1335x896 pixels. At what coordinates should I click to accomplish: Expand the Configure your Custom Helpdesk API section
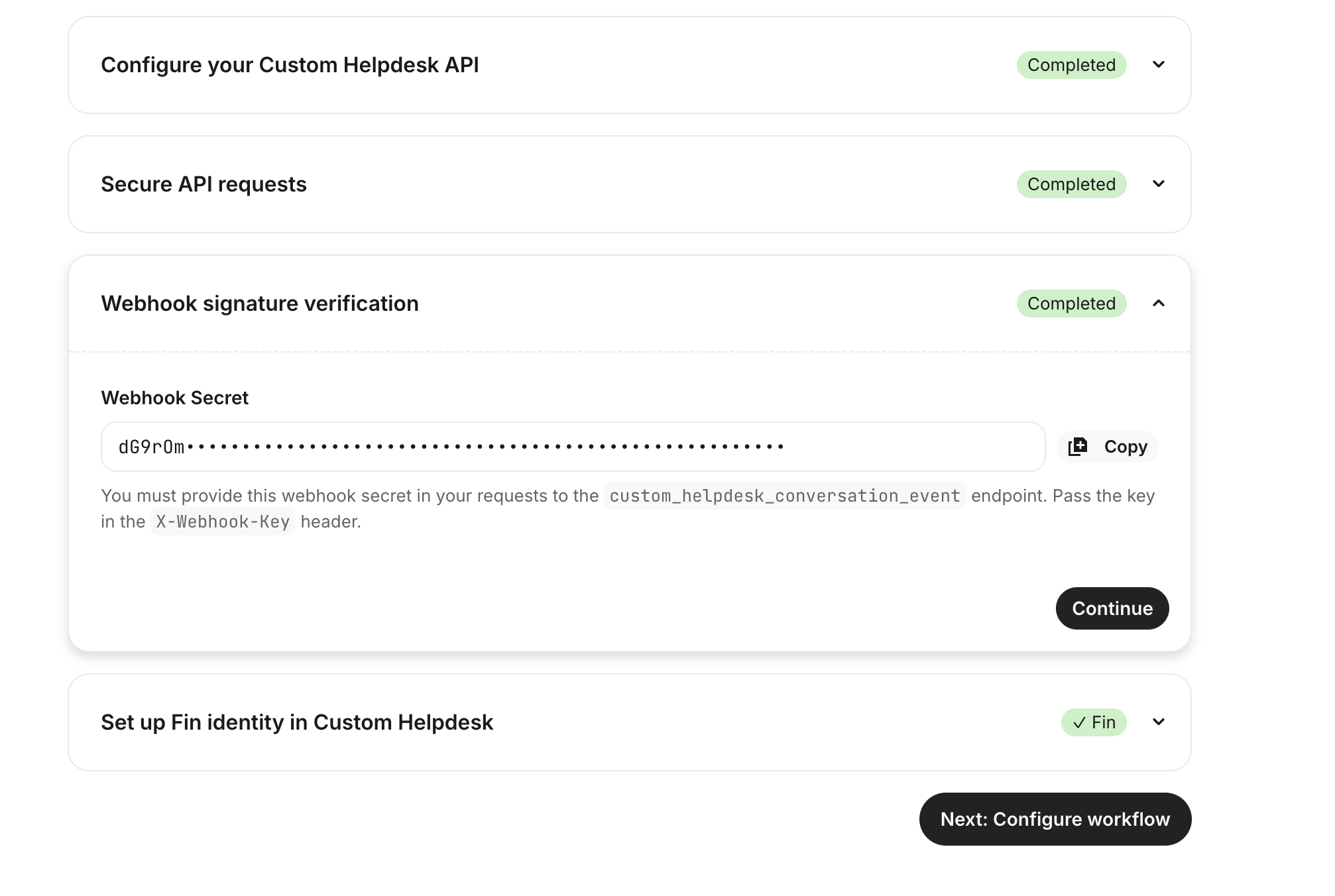[1159, 65]
